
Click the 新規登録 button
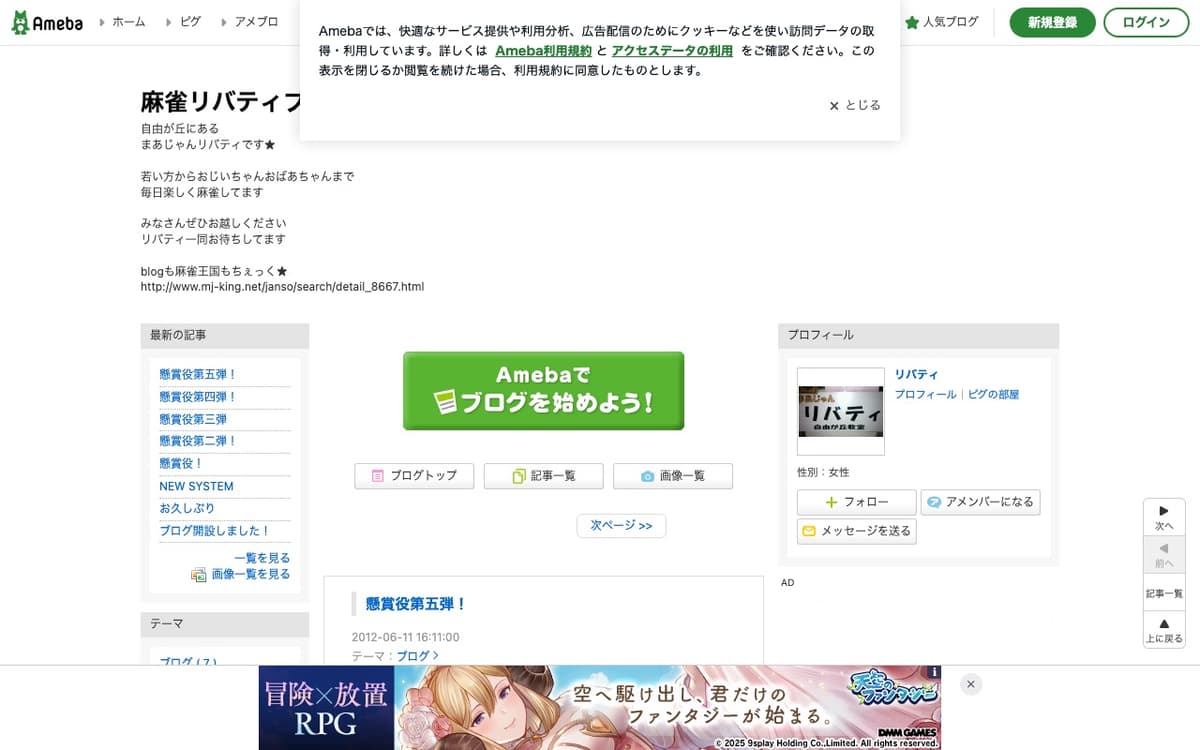coord(1052,22)
